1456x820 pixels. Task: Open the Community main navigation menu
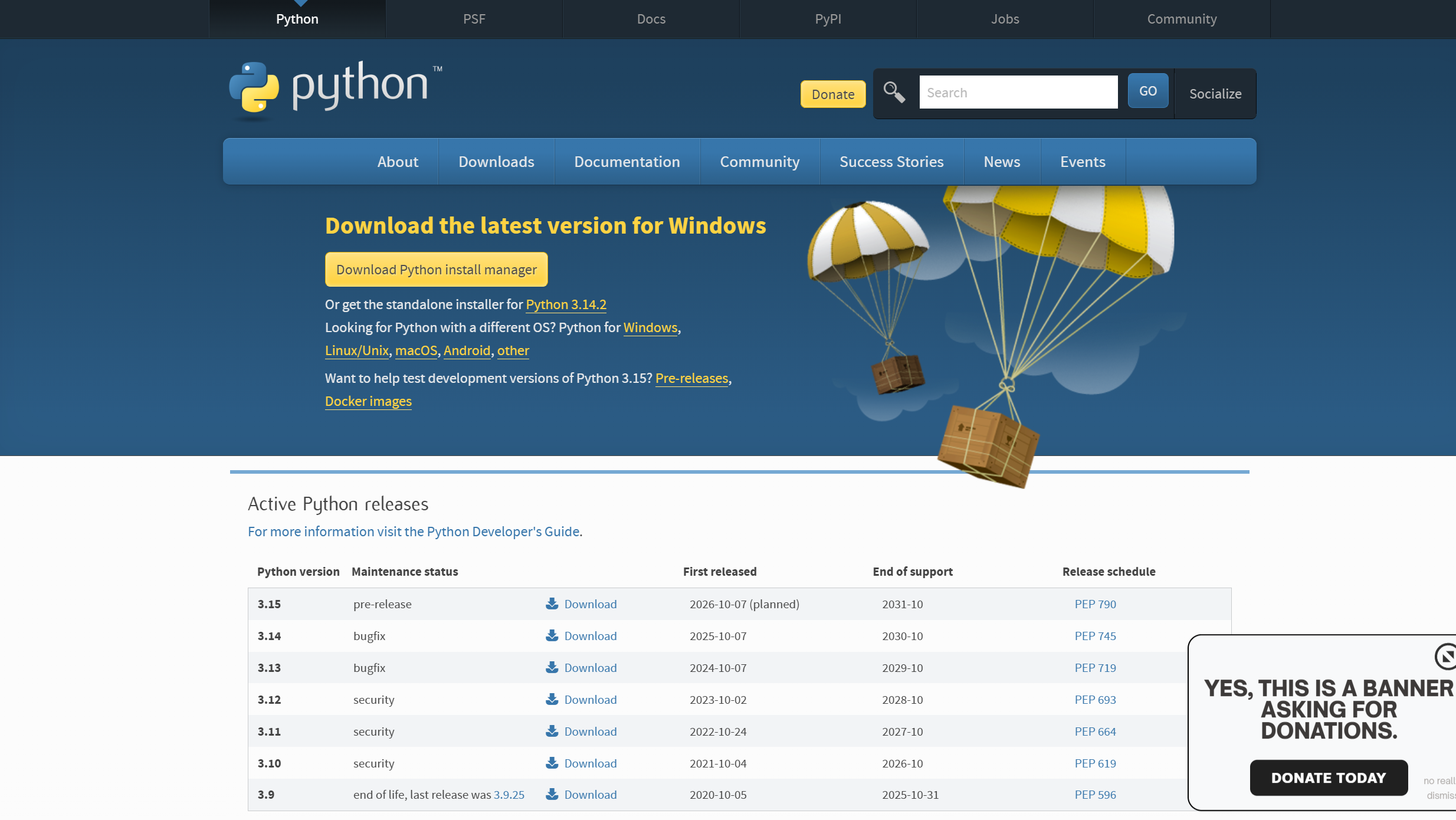(759, 162)
